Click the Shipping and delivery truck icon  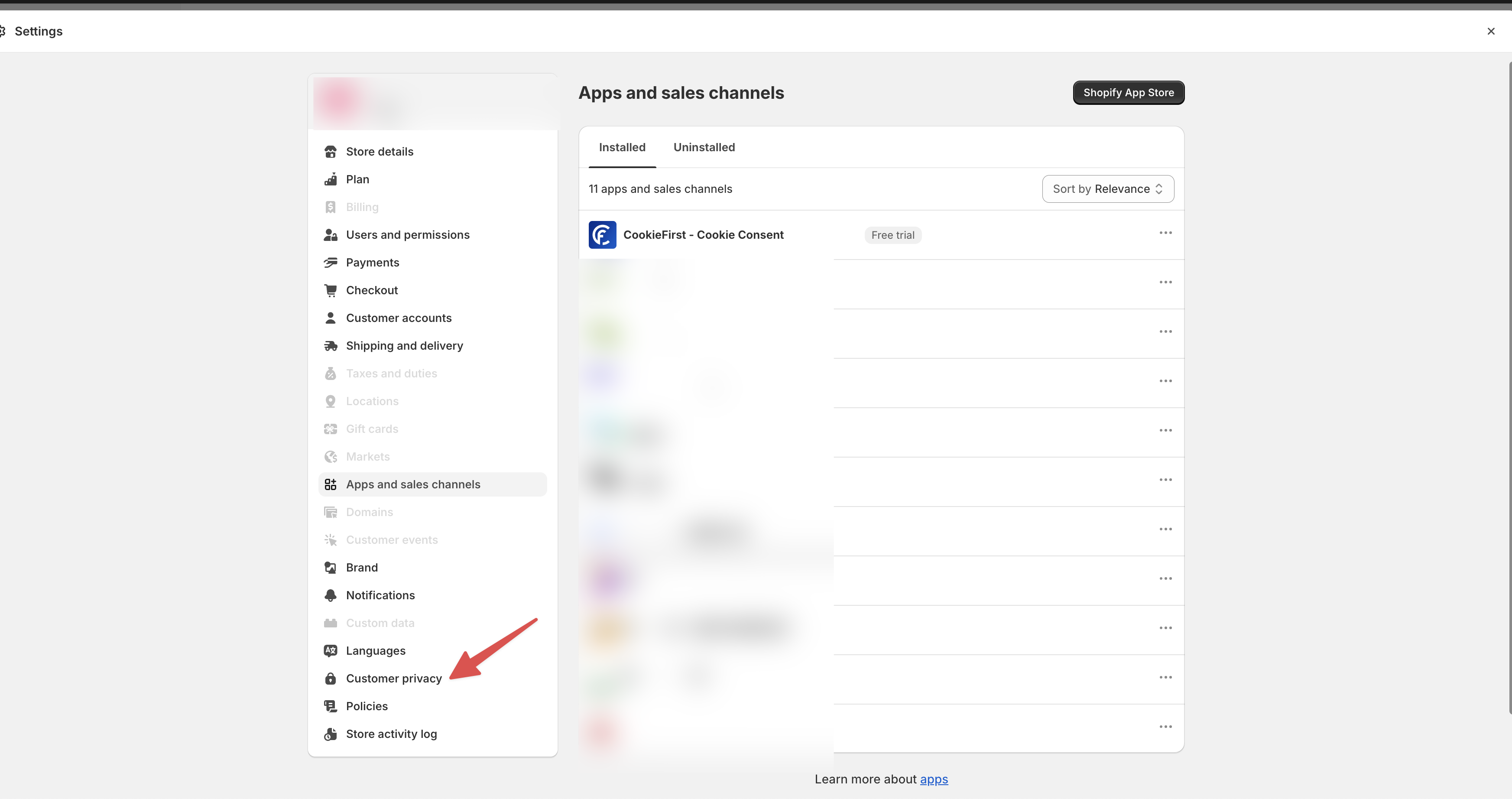click(x=331, y=345)
